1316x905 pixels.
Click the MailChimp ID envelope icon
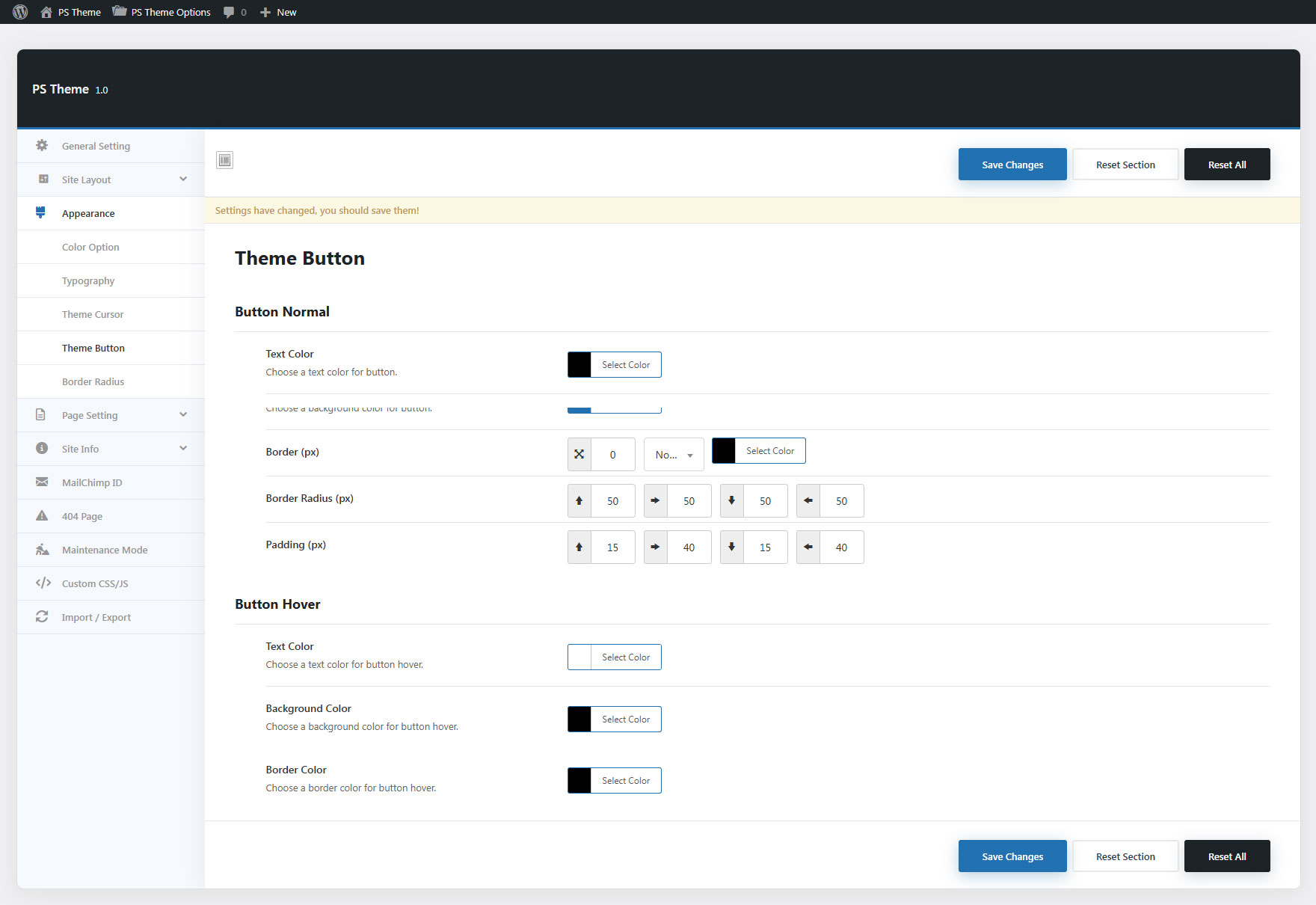pyautogui.click(x=42, y=482)
